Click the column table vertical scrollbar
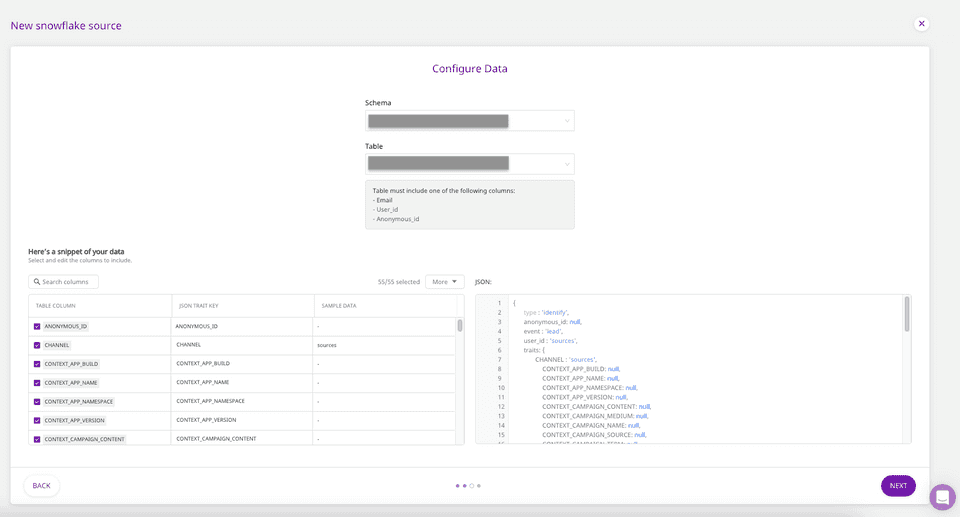 click(x=460, y=326)
